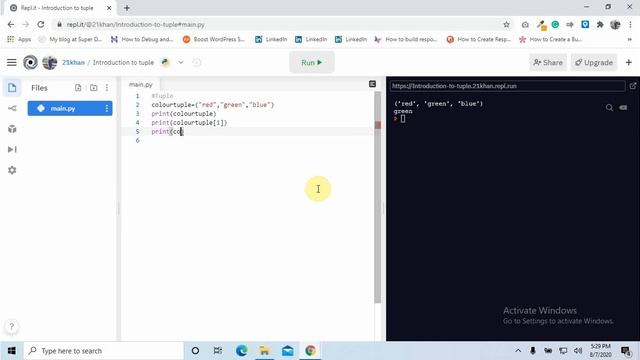Viewport: 640px width, 360px height.
Task: Search the console with magnifier icon
Action: click(609, 108)
